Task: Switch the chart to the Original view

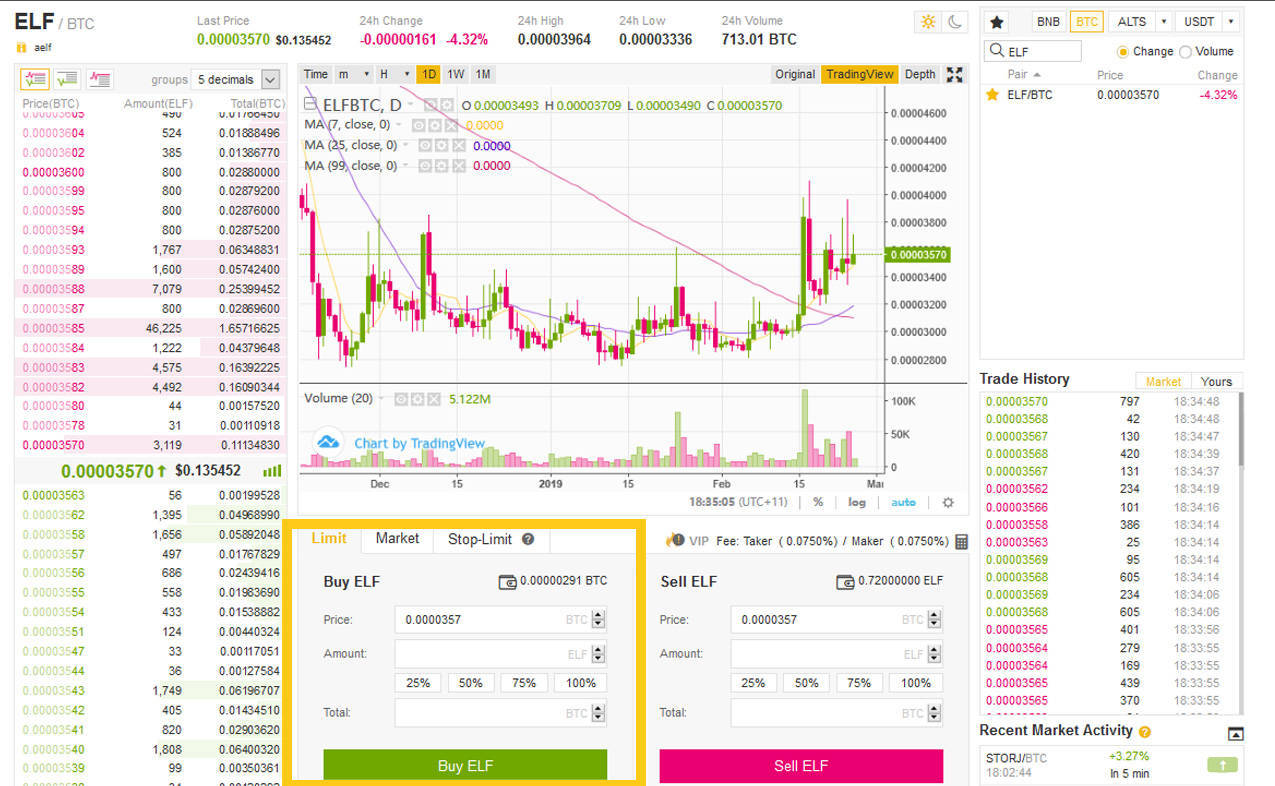Action: (795, 74)
